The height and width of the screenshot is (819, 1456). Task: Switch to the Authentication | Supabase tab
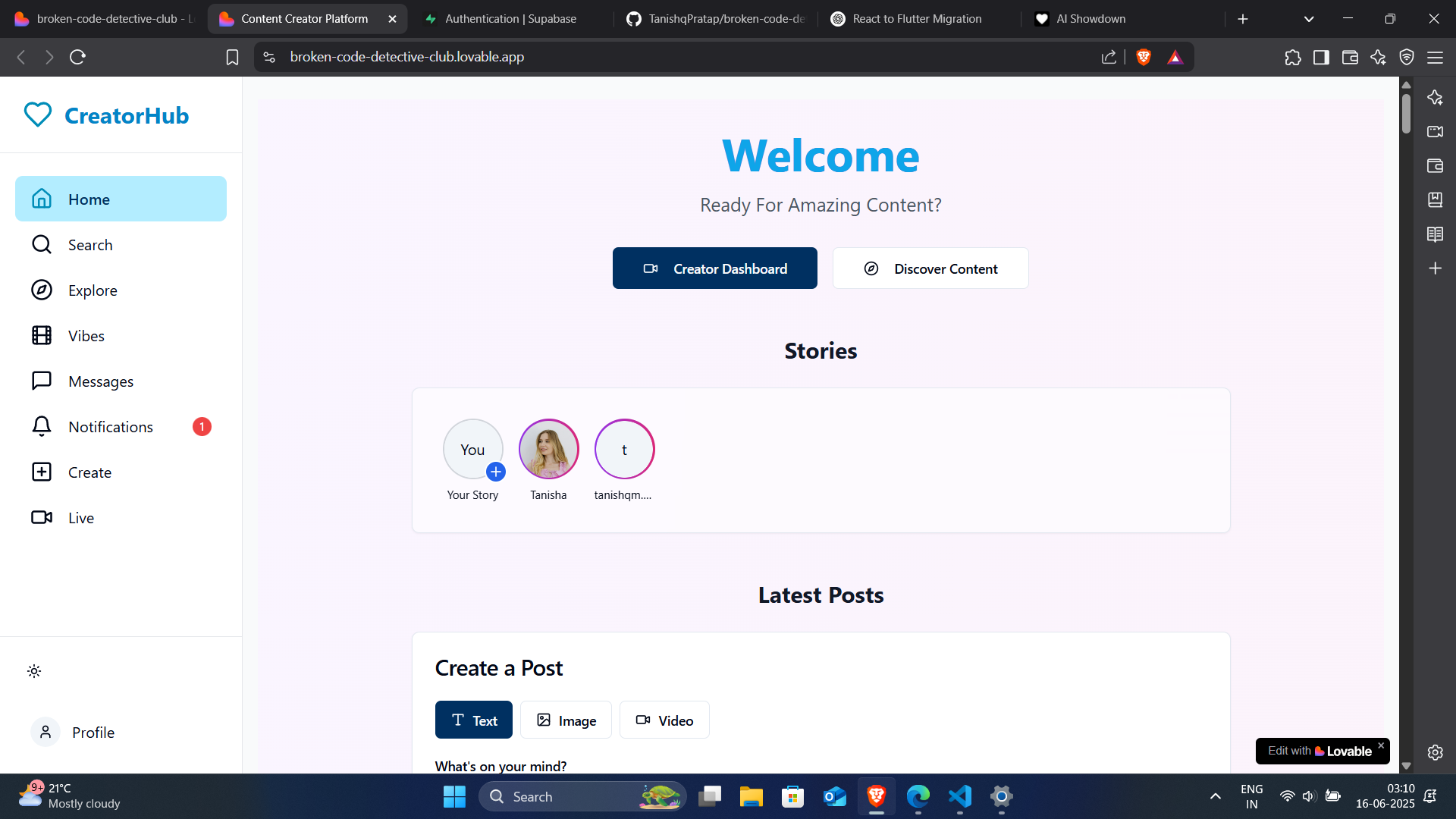509,18
